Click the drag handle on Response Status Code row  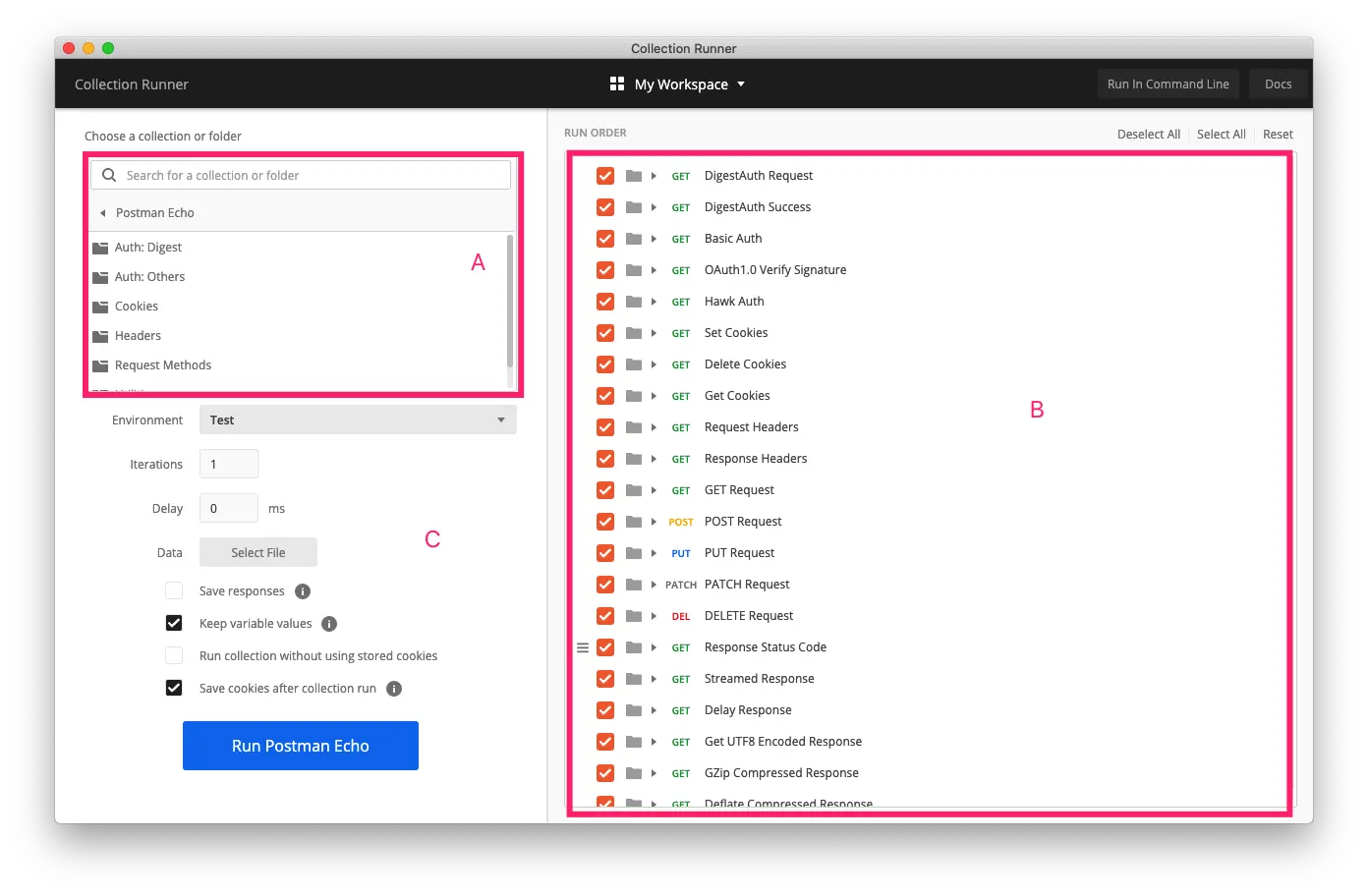(583, 647)
